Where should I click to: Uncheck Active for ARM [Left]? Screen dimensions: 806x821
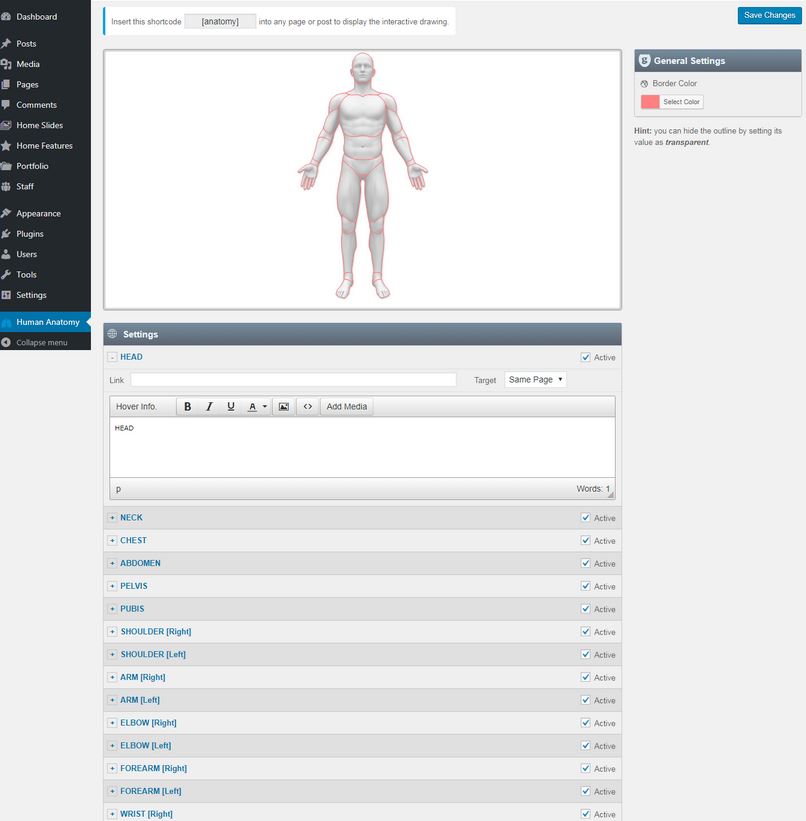coord(586,700)
